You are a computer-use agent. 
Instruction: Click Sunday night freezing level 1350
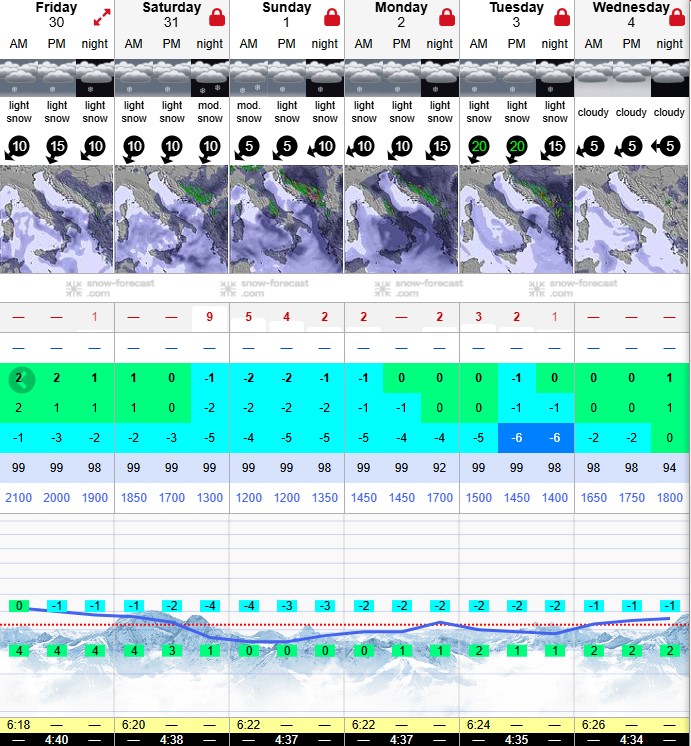(325, 498)
